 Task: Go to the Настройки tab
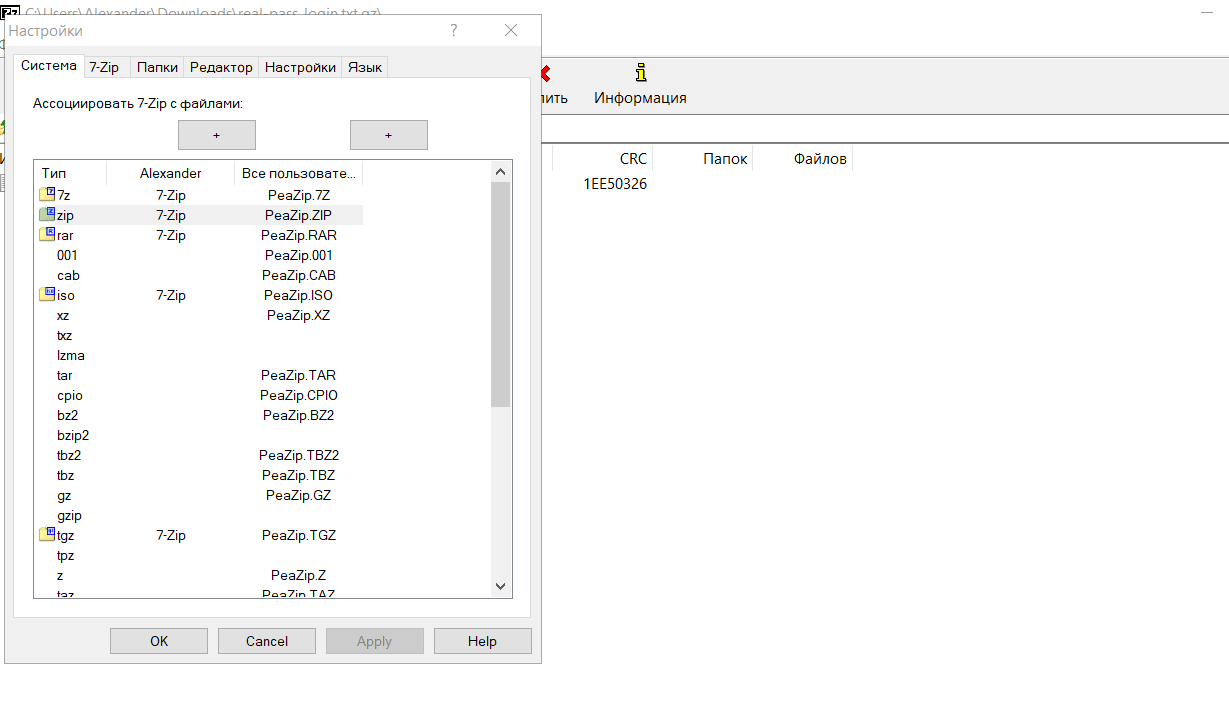click(x=300, y=67)
